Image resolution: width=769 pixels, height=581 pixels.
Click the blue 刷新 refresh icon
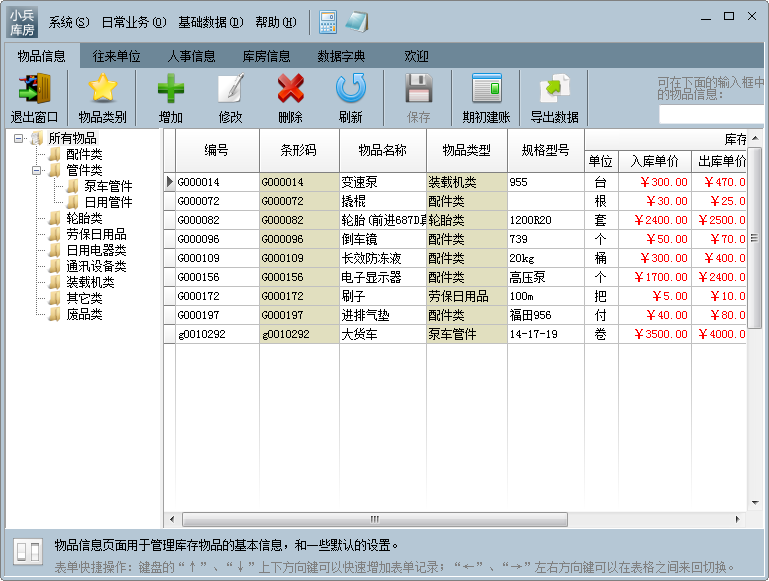point(351,88)
